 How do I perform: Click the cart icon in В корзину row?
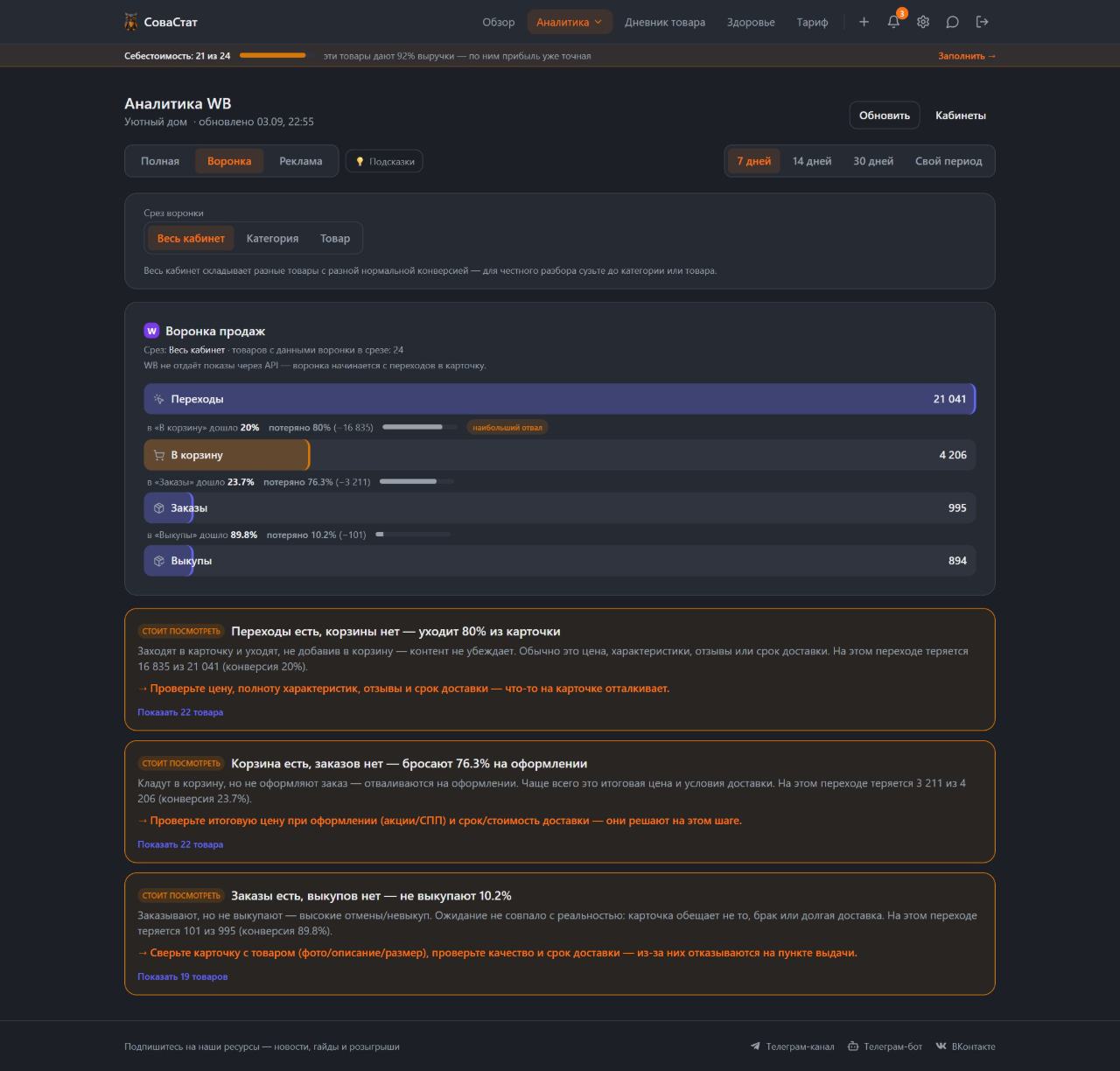pos(158,455)
